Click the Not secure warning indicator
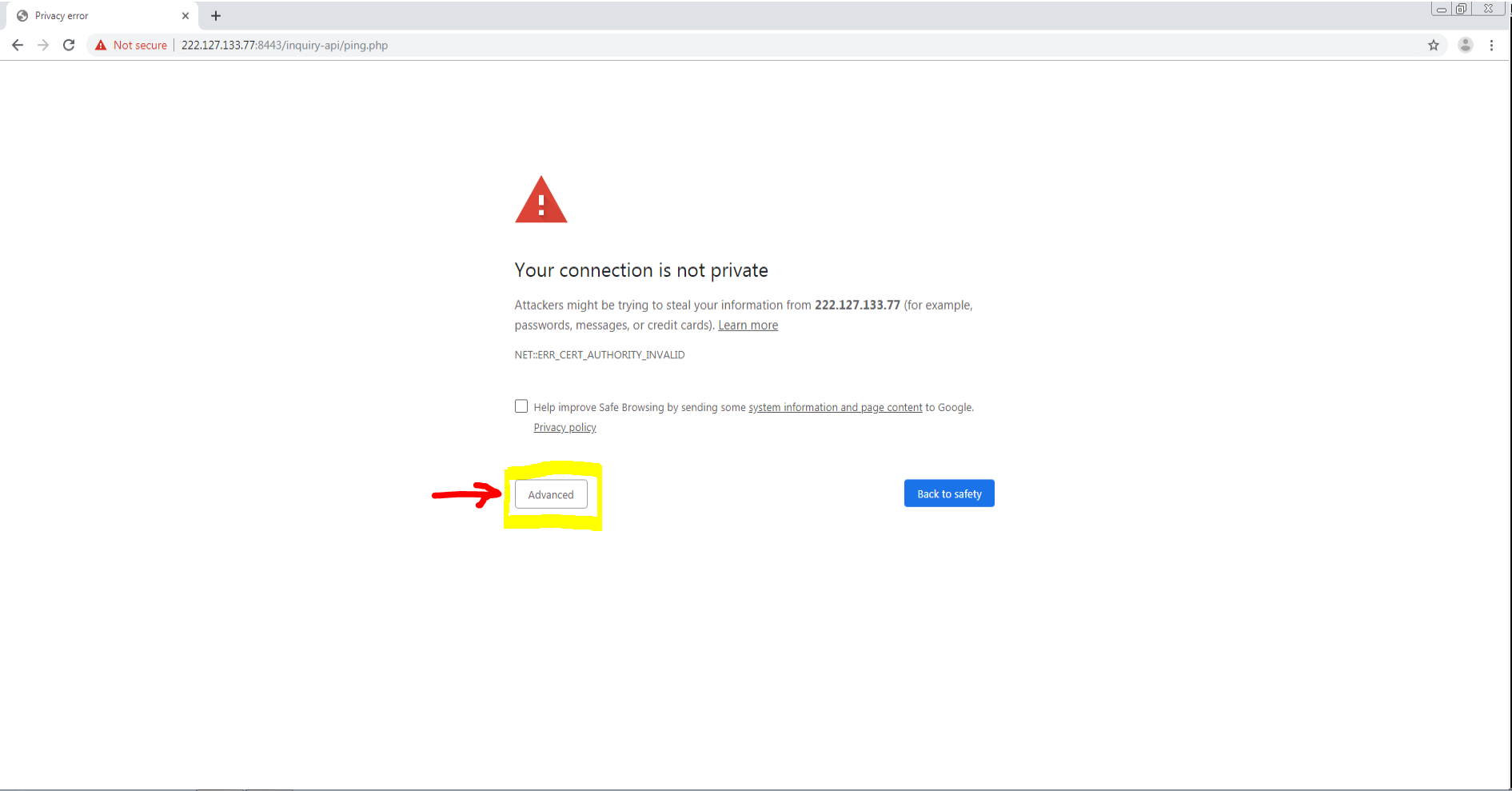 click(131, 46)
